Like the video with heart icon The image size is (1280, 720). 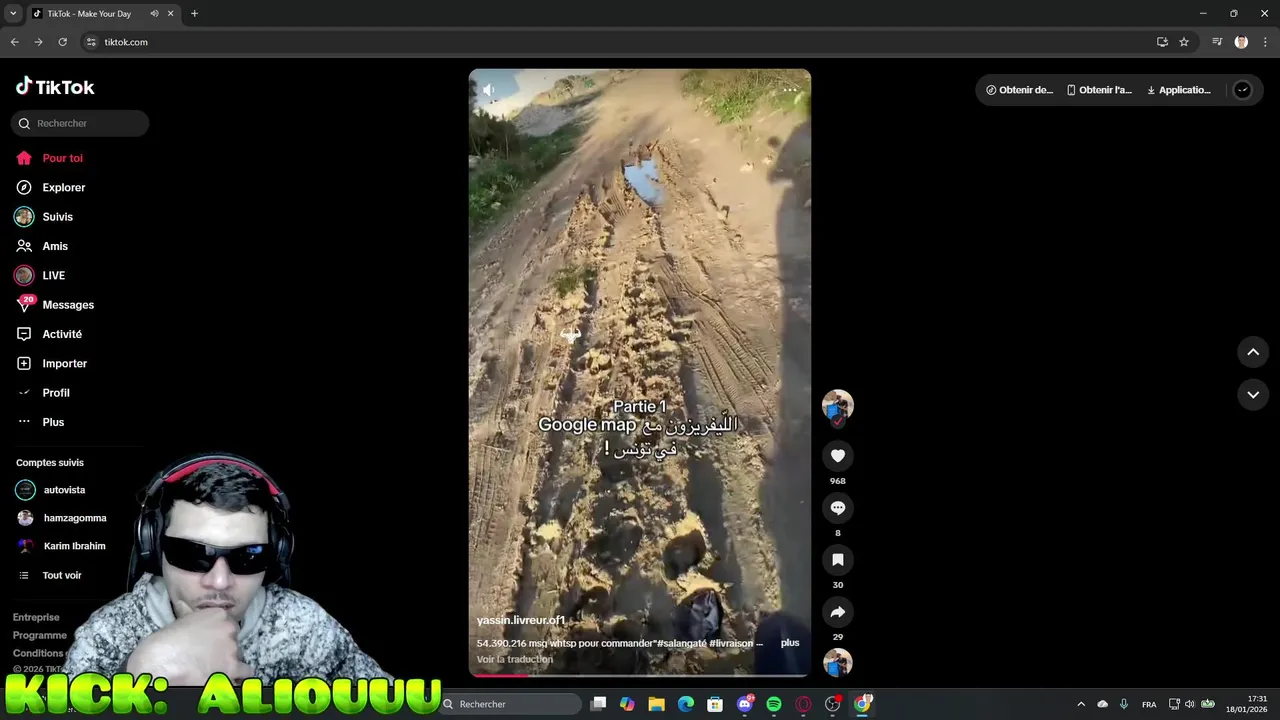click(x=838, y=456)
